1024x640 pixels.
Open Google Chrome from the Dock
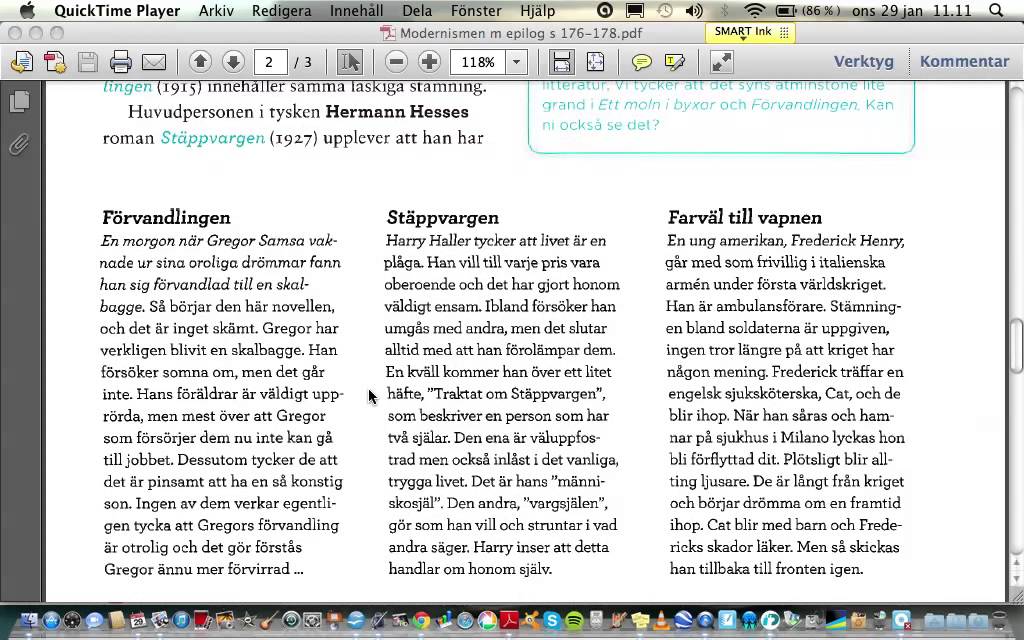click(x=421, y=620)
